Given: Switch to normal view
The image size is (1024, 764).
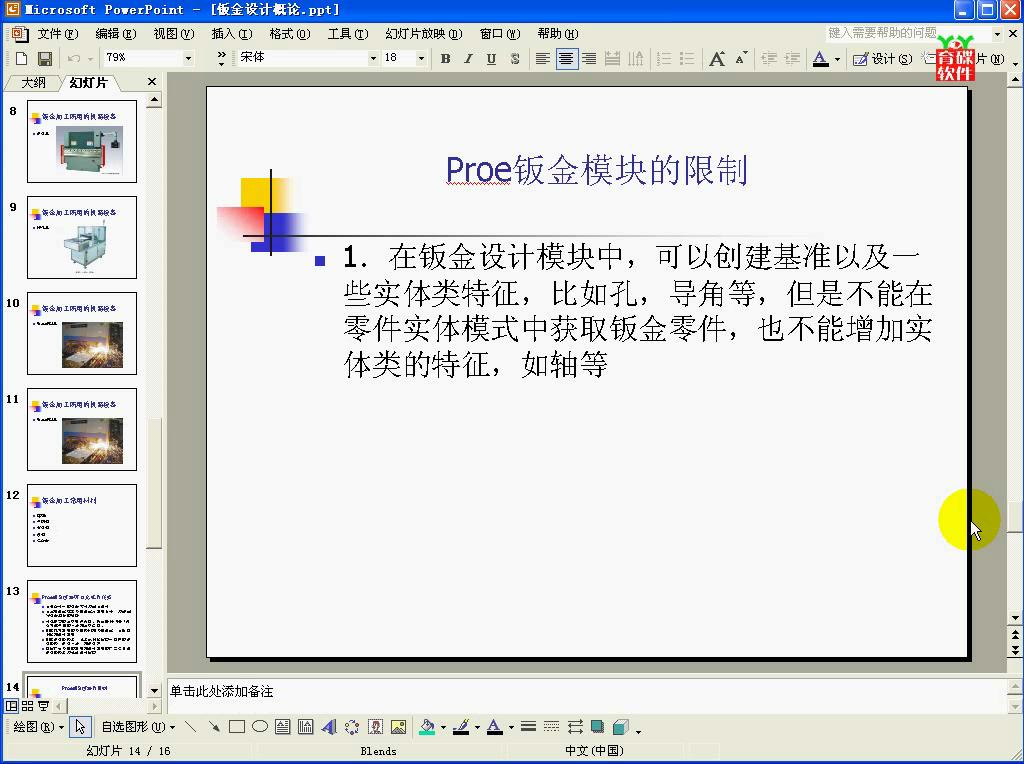Looking at the screenshot, I should tap(12, 706).
